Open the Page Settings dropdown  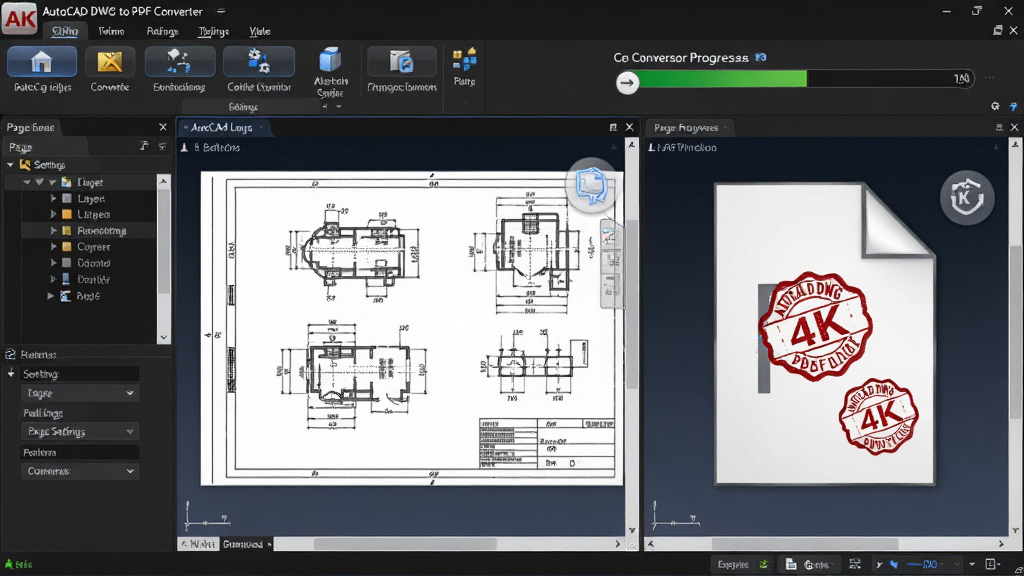(x=80, y=432)
